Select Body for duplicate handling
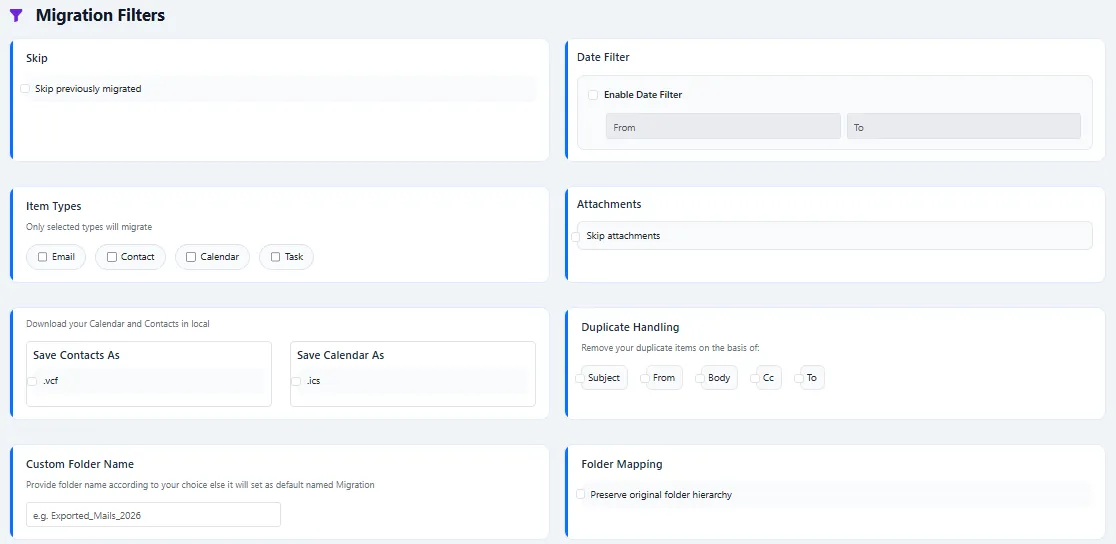Screen dimensions: 1116x544 (x=700, y=378)
